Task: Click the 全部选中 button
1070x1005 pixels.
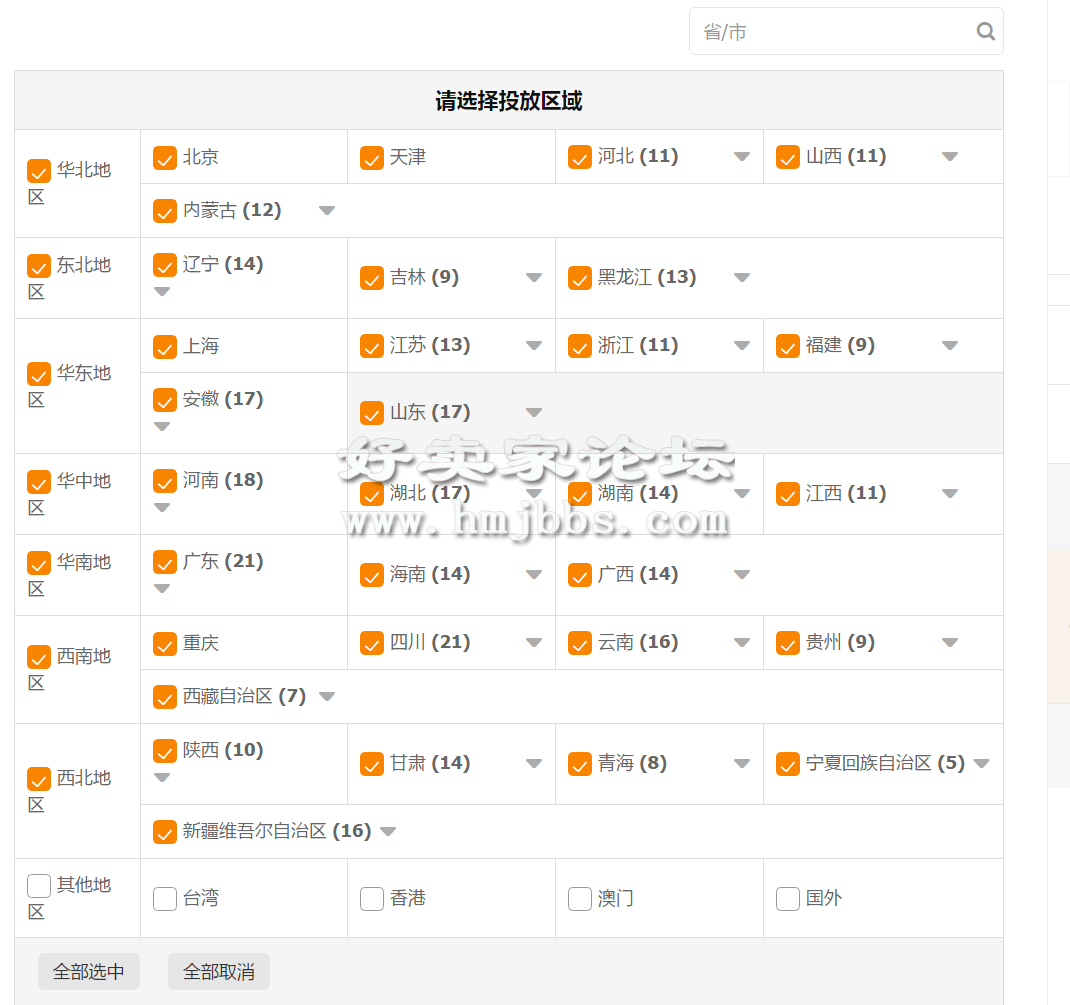Action: [89, 972]
